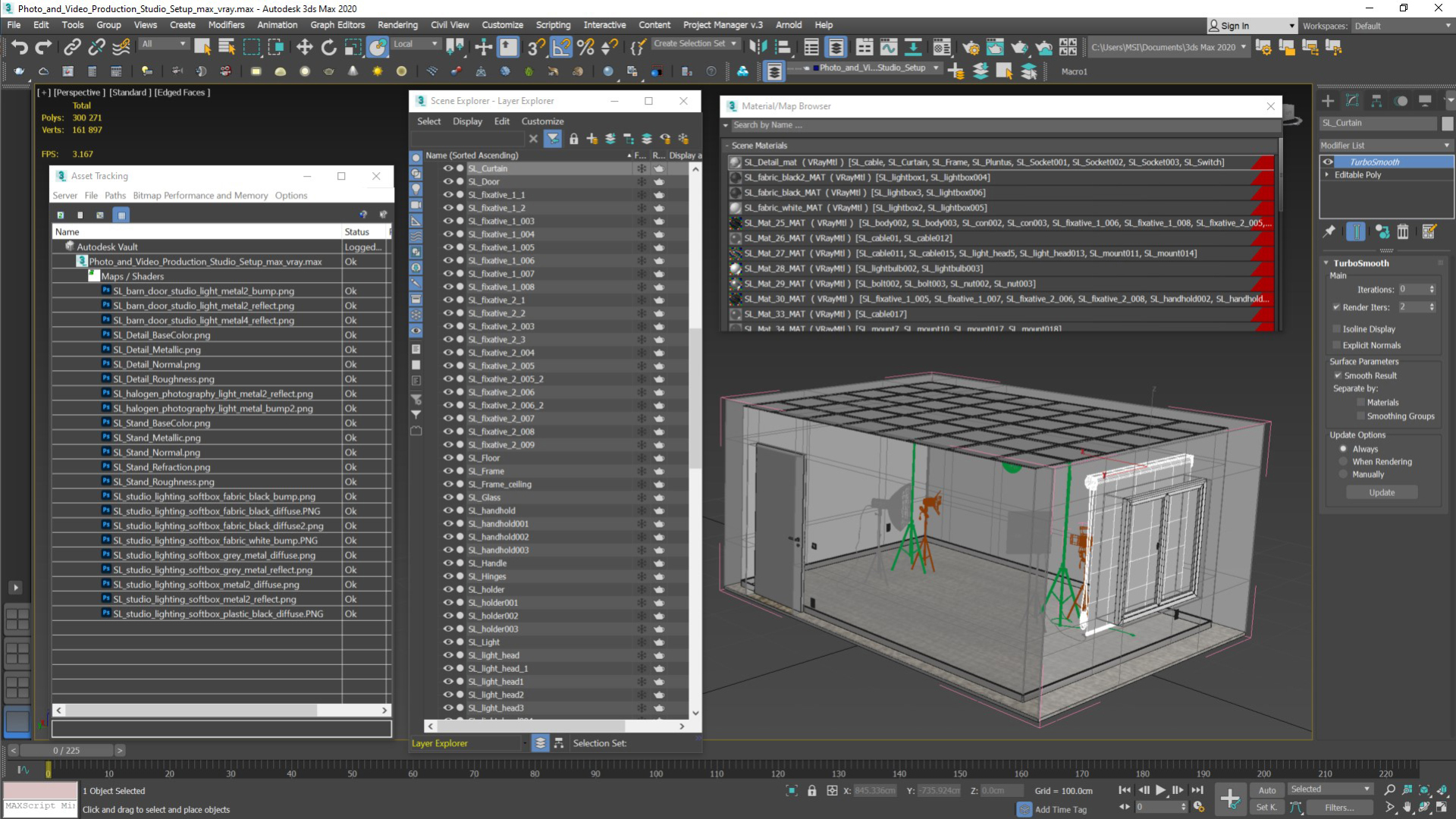Open the All selection filter dropdown
Image resolution: width=1456 pixels, height=819 pixels.
[163, 44]
